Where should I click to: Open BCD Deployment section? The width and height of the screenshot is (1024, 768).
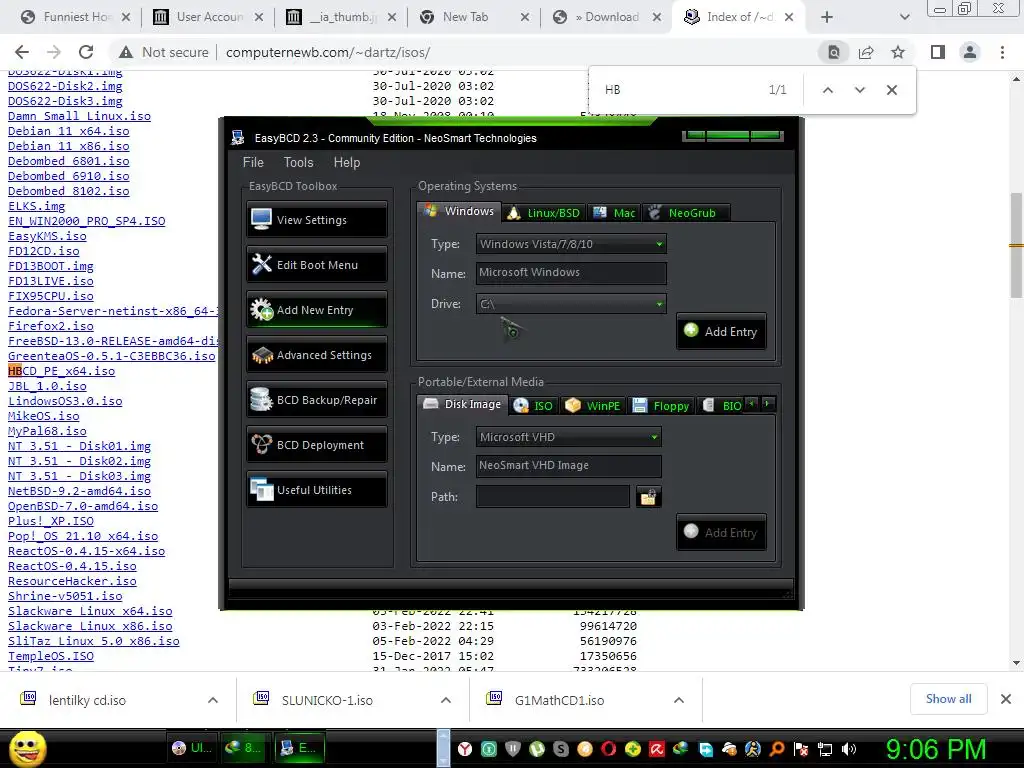(317, 445)
